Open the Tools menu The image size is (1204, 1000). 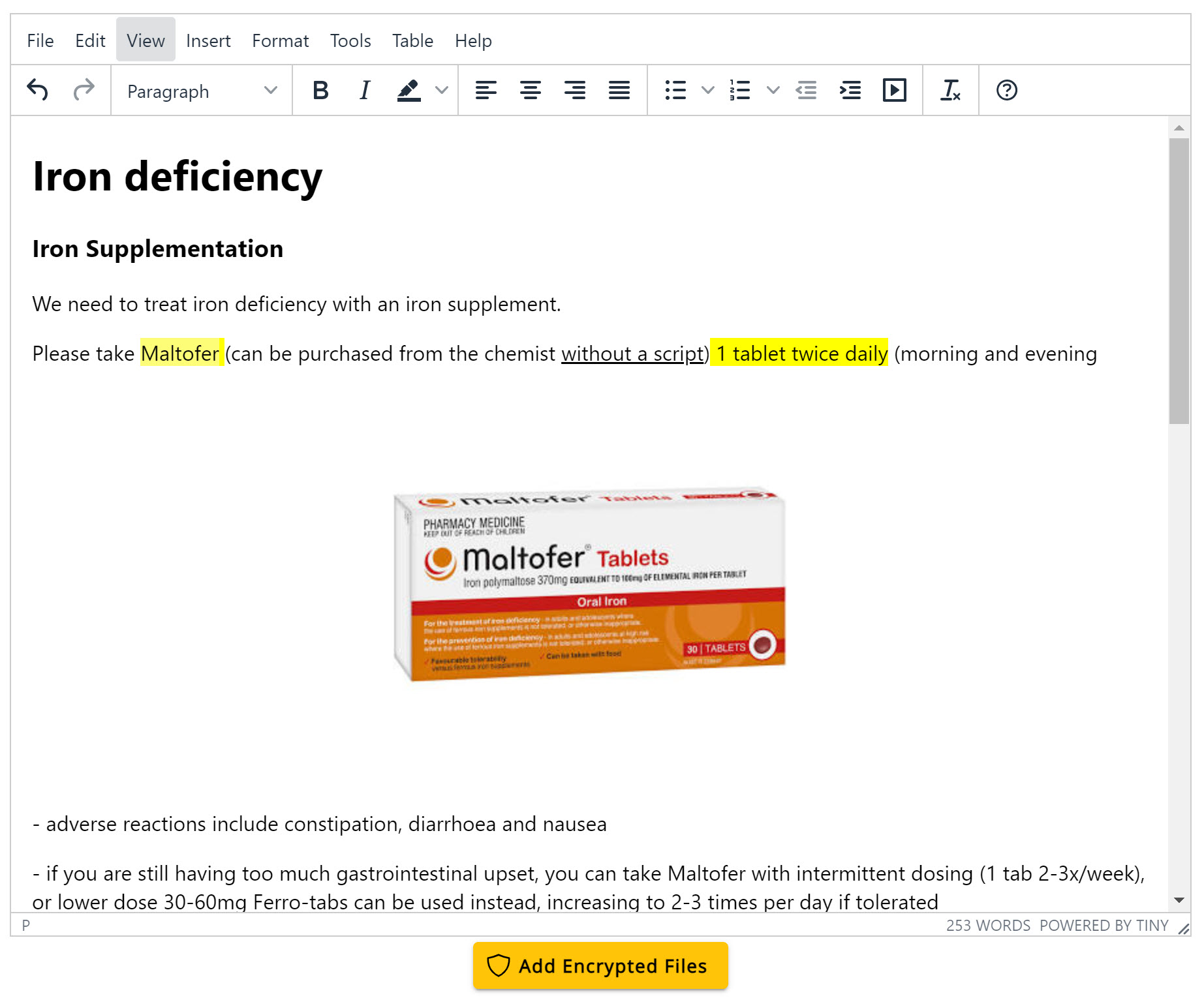point(350,40)
